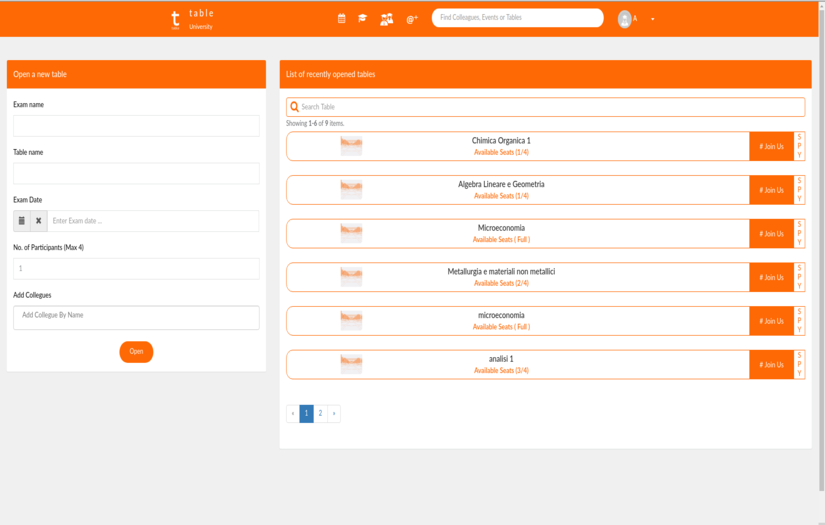Viewport: 825px width, 525px height.
Task: Clear the exam date with the X icon
Action: tap(38, 221)
